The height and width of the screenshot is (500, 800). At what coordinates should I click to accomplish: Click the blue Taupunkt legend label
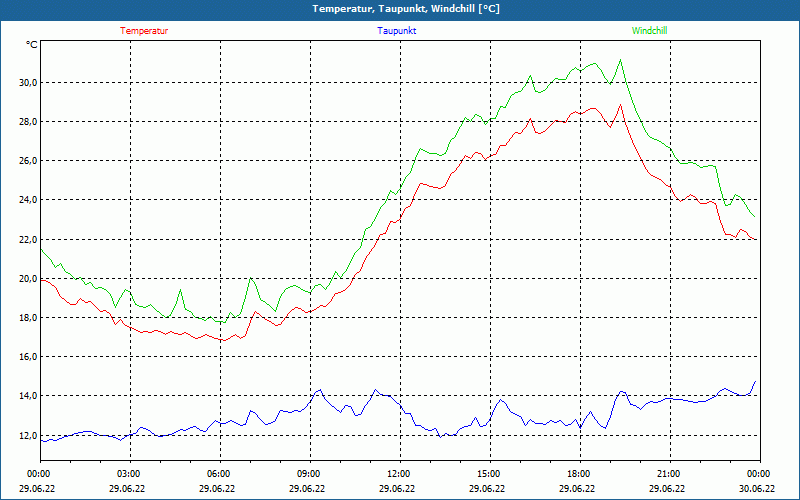[396, 31]
